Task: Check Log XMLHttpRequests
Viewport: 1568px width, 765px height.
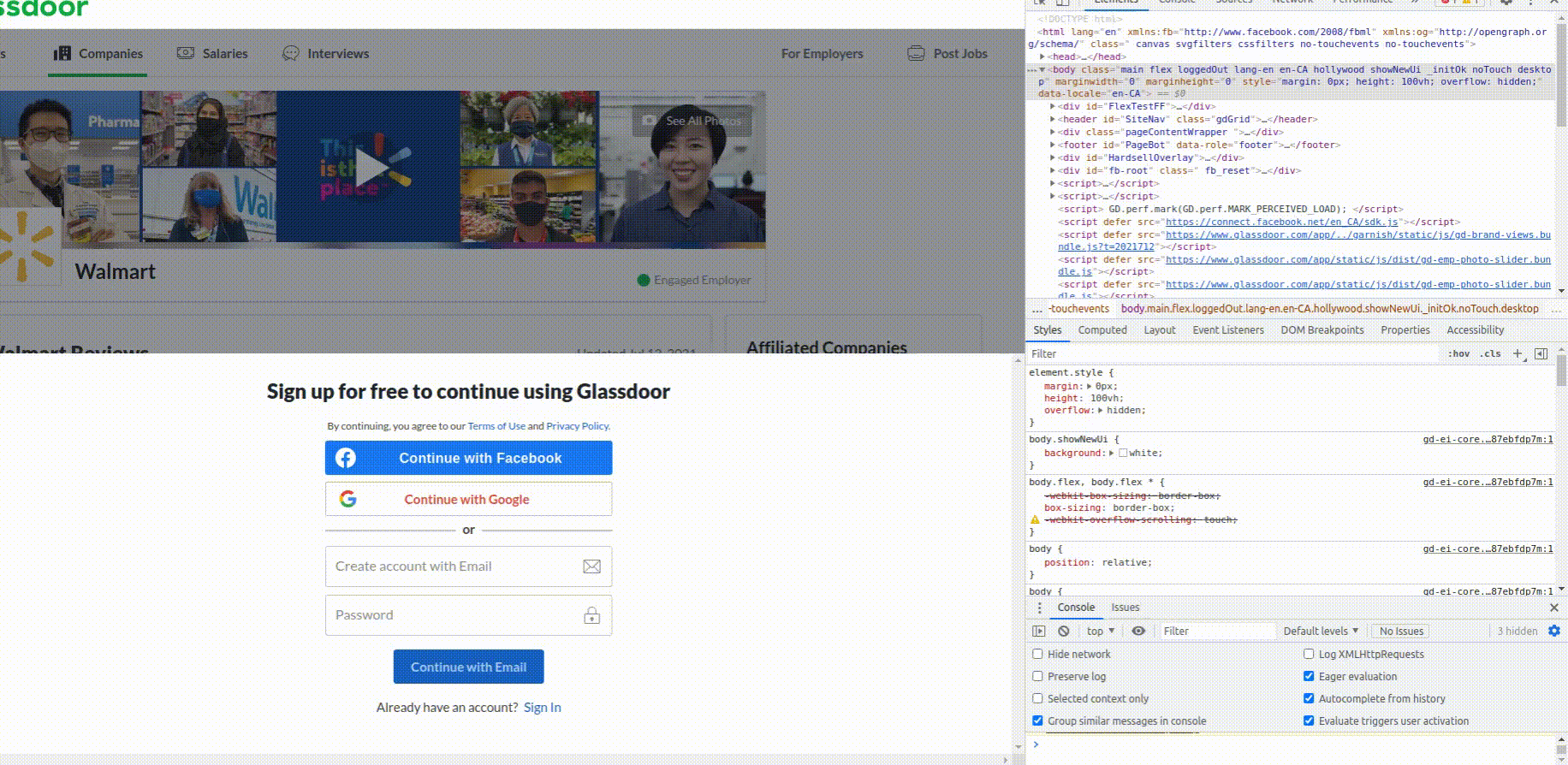Action: pos(1309,654)
